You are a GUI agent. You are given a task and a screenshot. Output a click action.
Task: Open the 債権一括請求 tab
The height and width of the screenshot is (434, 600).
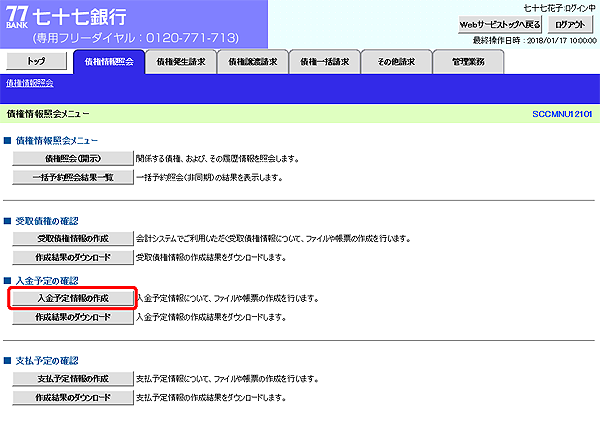pyautogui.click(x=324, y=62)
